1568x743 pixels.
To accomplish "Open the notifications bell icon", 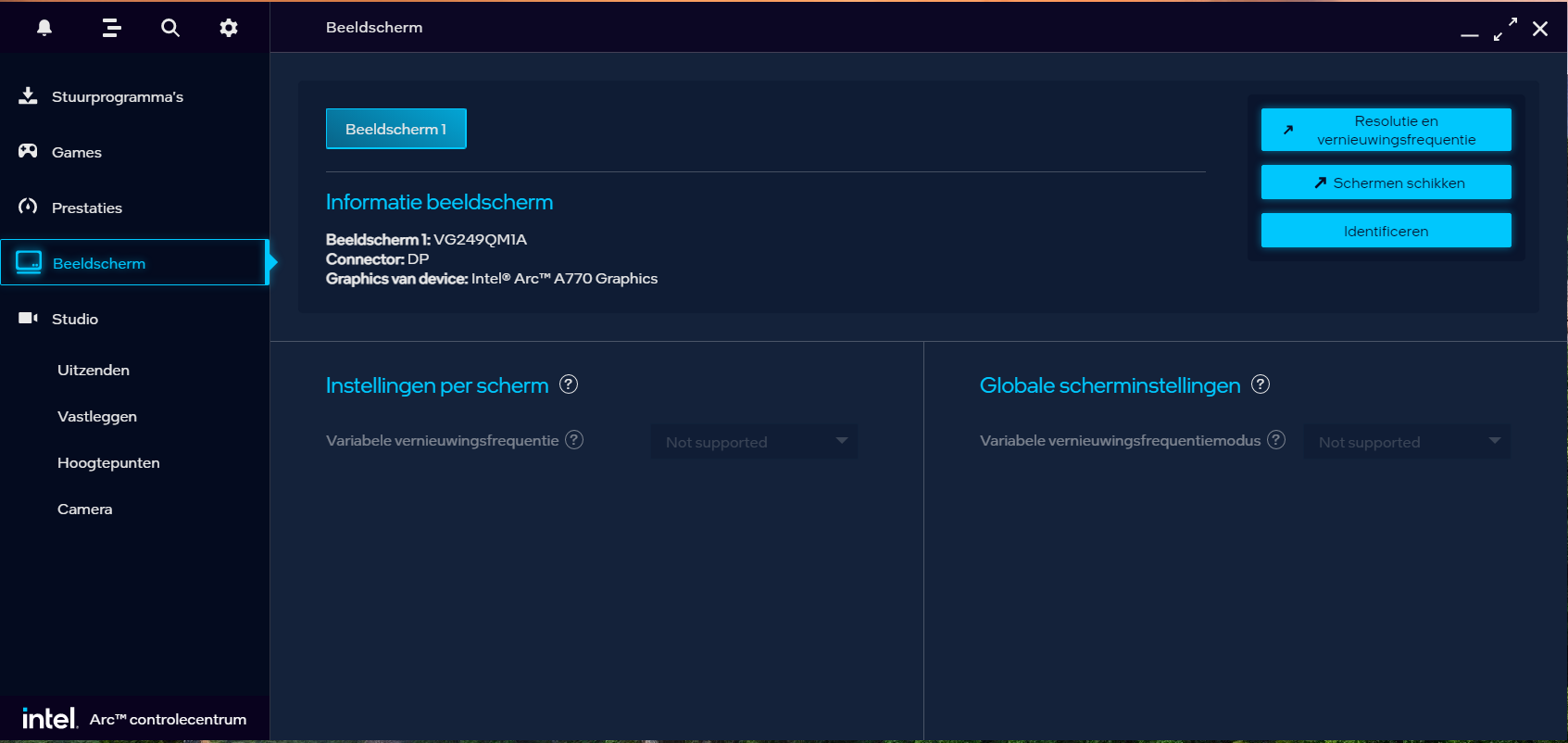I will pos(44,28).
